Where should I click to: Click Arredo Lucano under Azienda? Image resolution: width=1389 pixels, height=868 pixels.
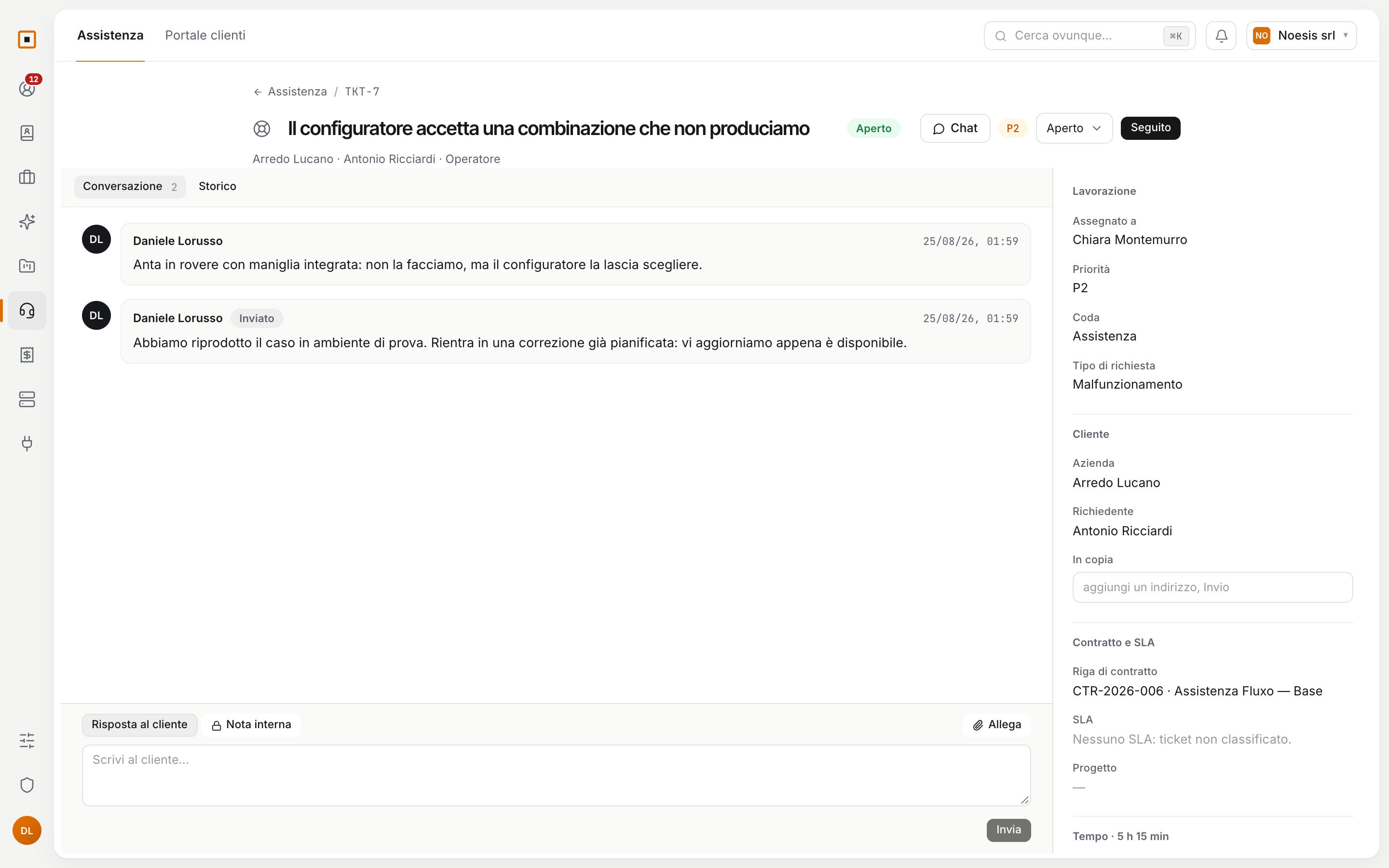pyautogui.click(x=1116, y=483)
